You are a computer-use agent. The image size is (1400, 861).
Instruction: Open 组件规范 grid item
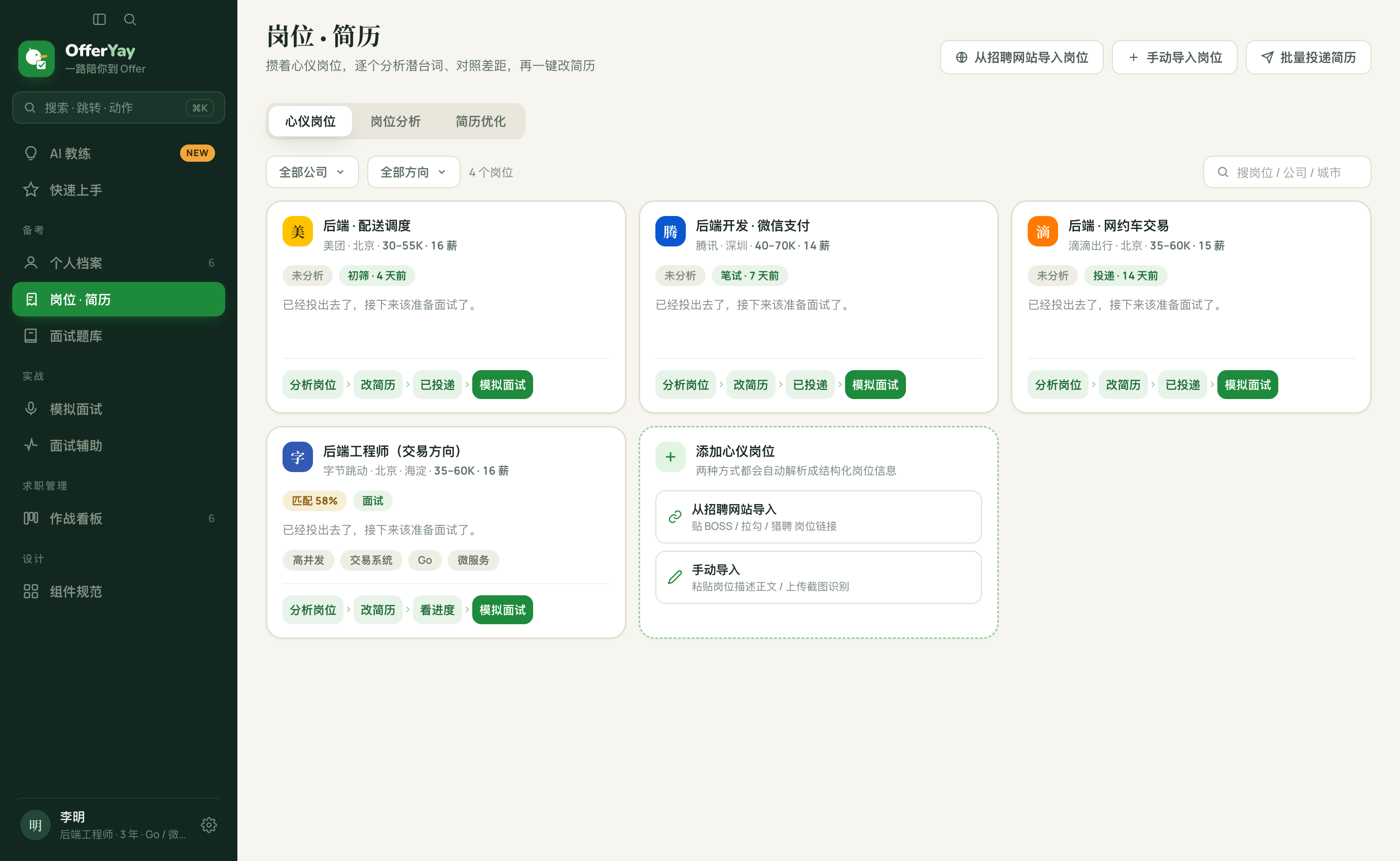click(x=119, y=591)
